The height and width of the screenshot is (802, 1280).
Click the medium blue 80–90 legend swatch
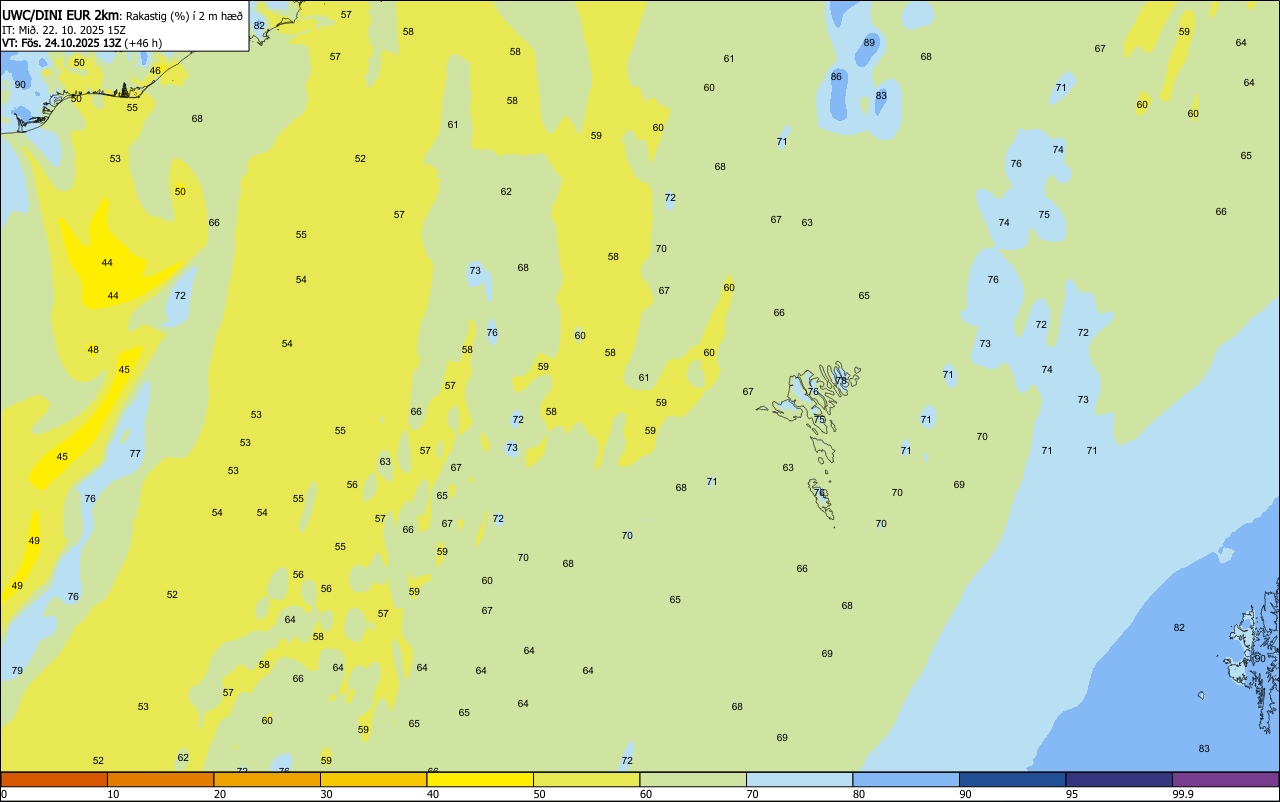coord(906,779)
